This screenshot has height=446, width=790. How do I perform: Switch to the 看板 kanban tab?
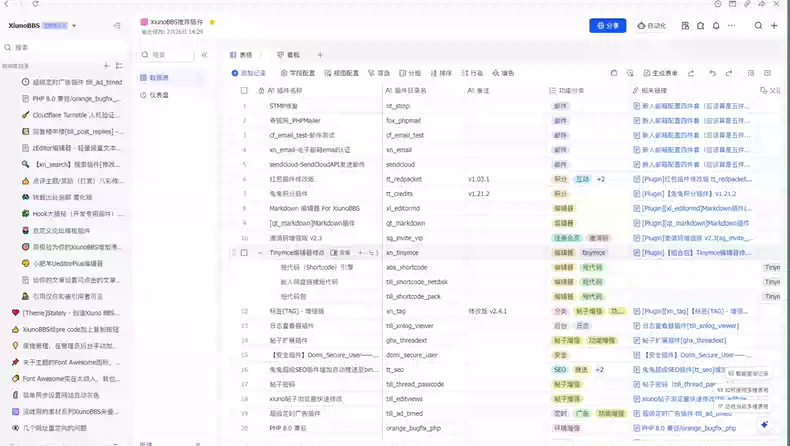pyautogui.click(x=290, y=55)
